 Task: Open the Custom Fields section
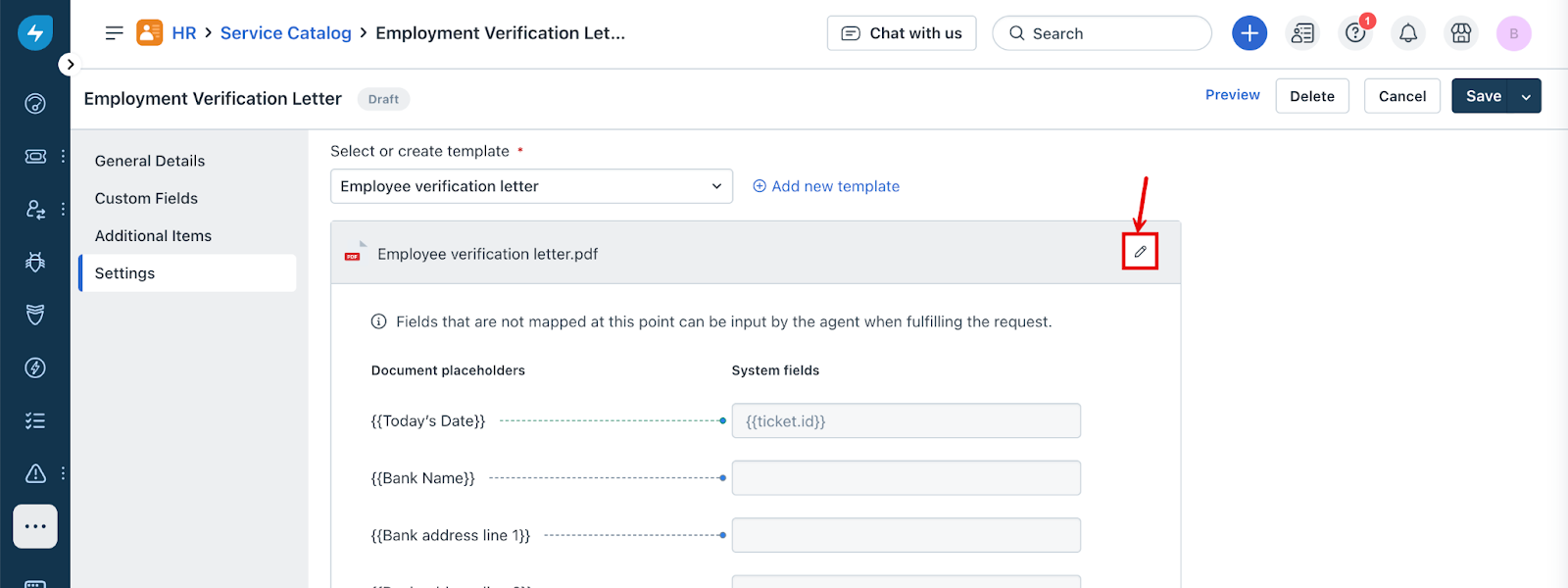coord(146,198)
